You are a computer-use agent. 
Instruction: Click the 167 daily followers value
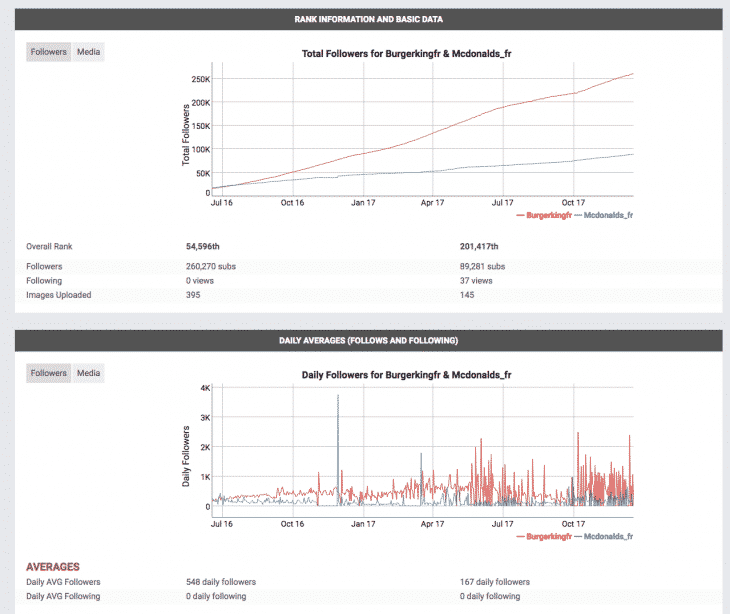point(494,582)
